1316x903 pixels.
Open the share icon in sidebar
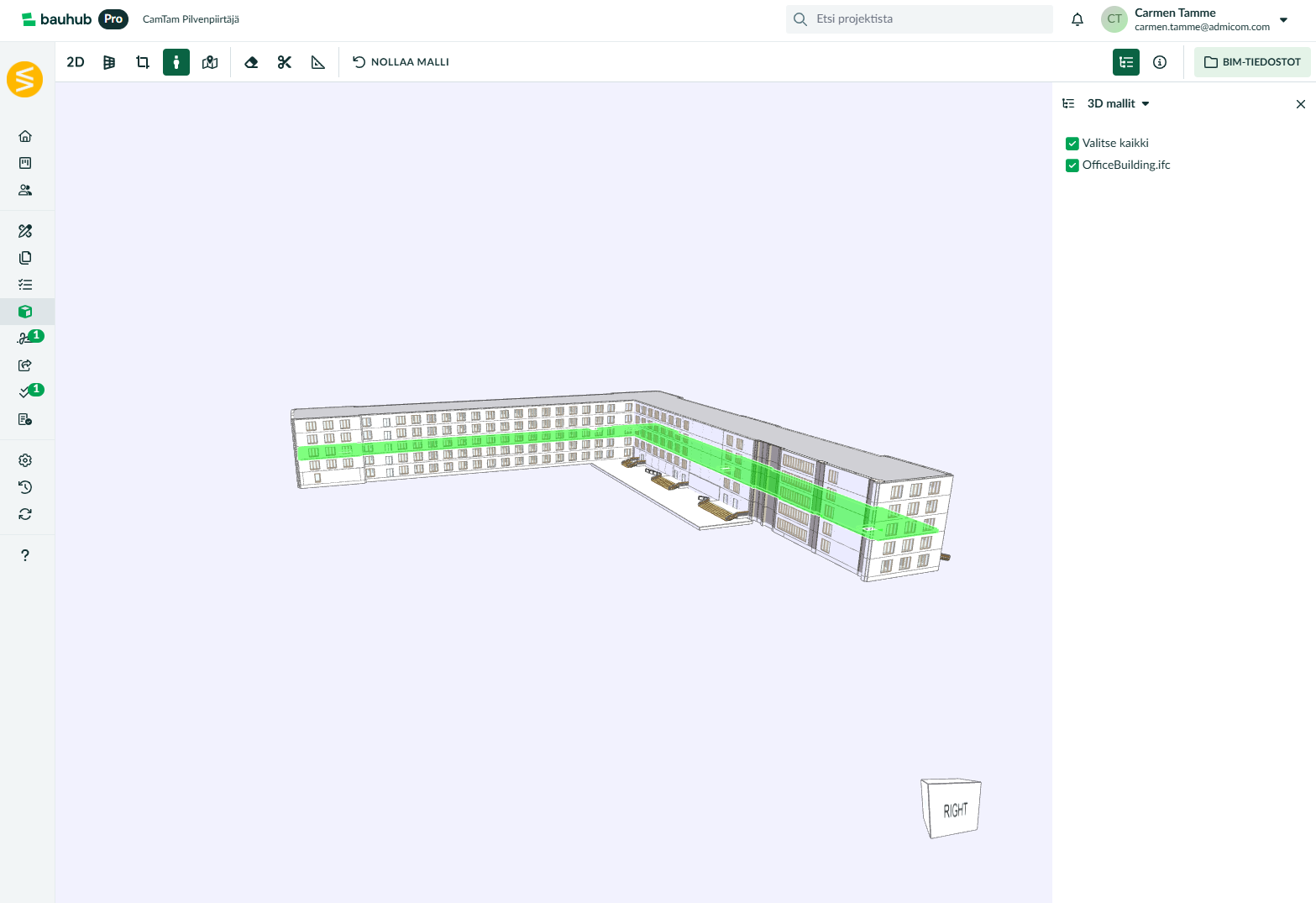coord(25,365)
